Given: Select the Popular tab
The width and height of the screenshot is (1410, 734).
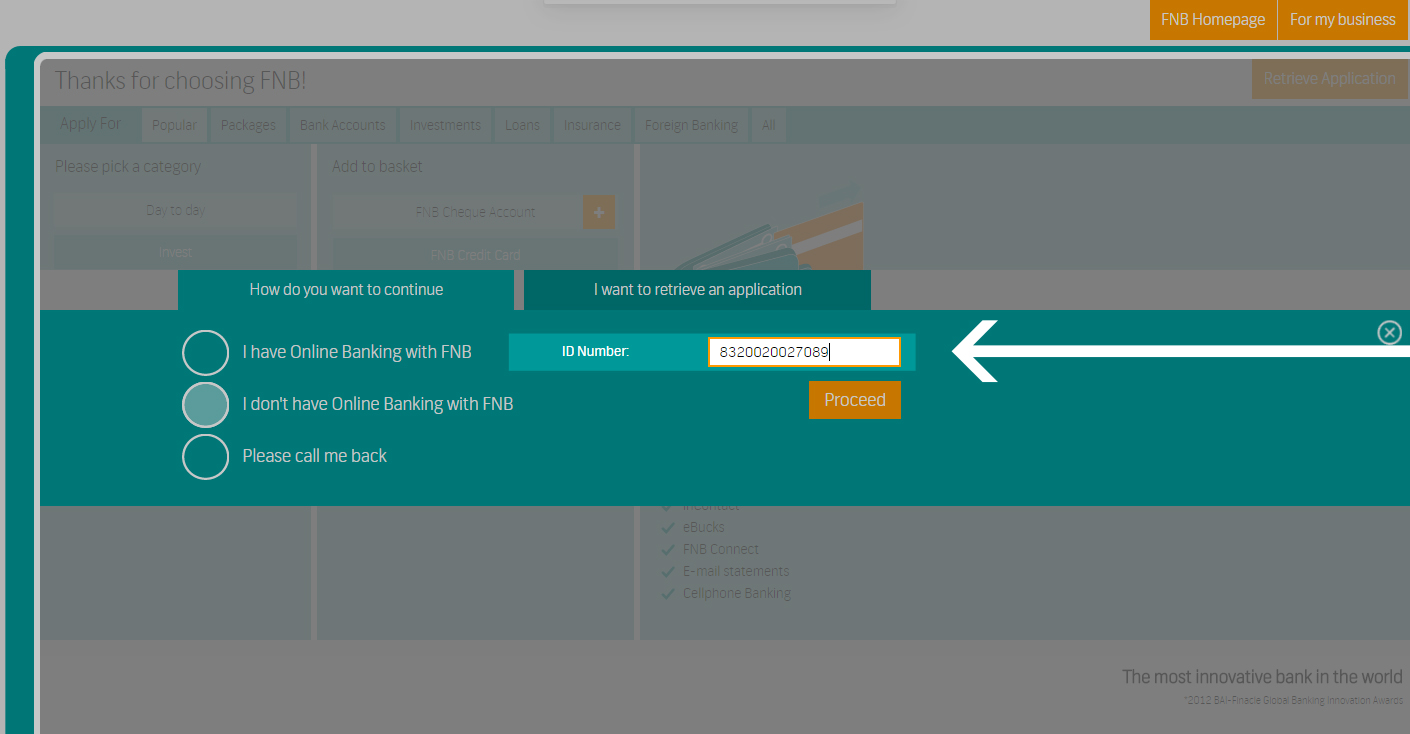Looking at the screenshot, I should click(174, 125).
